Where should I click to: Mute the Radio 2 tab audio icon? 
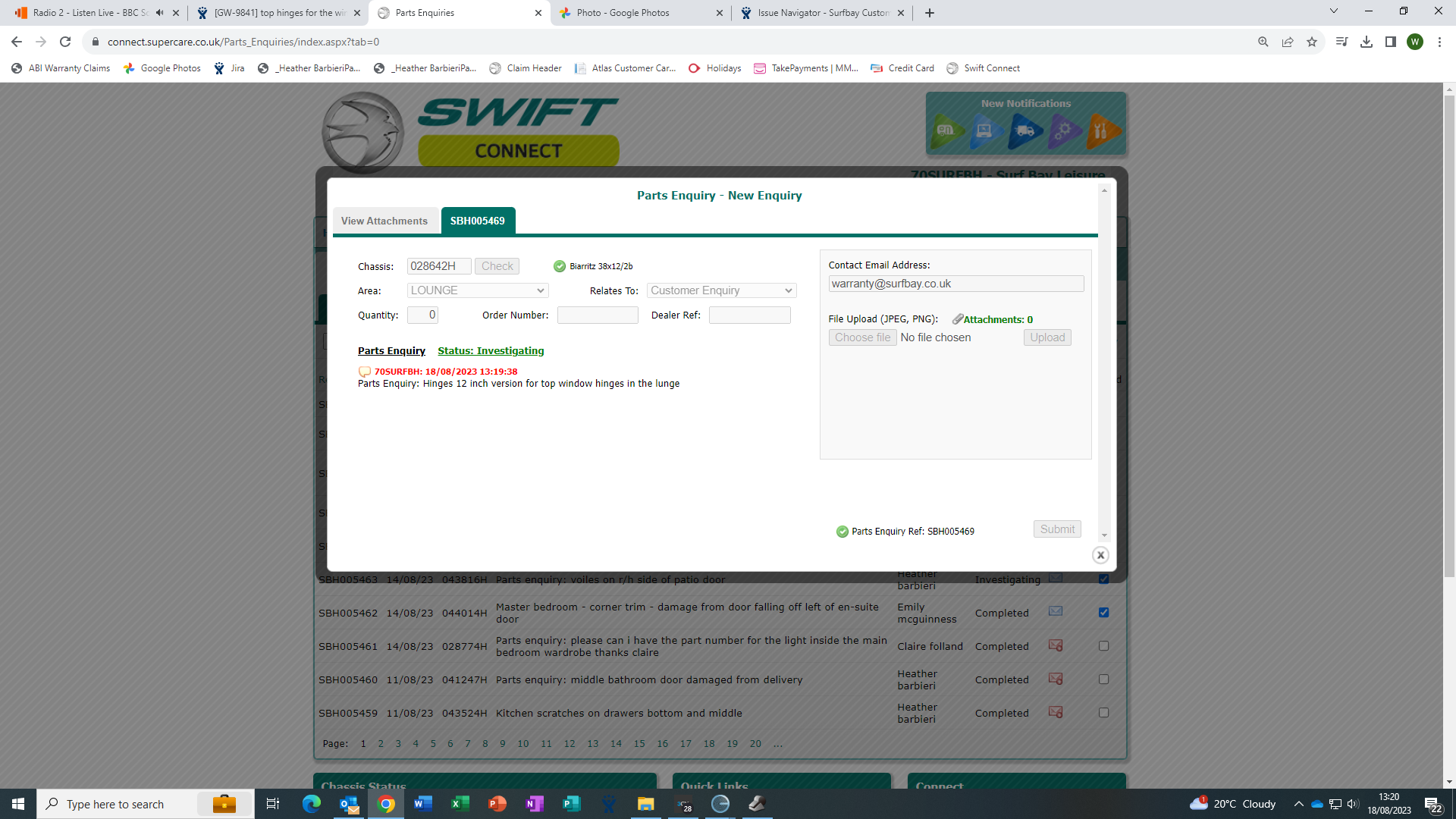click(160, 13)
